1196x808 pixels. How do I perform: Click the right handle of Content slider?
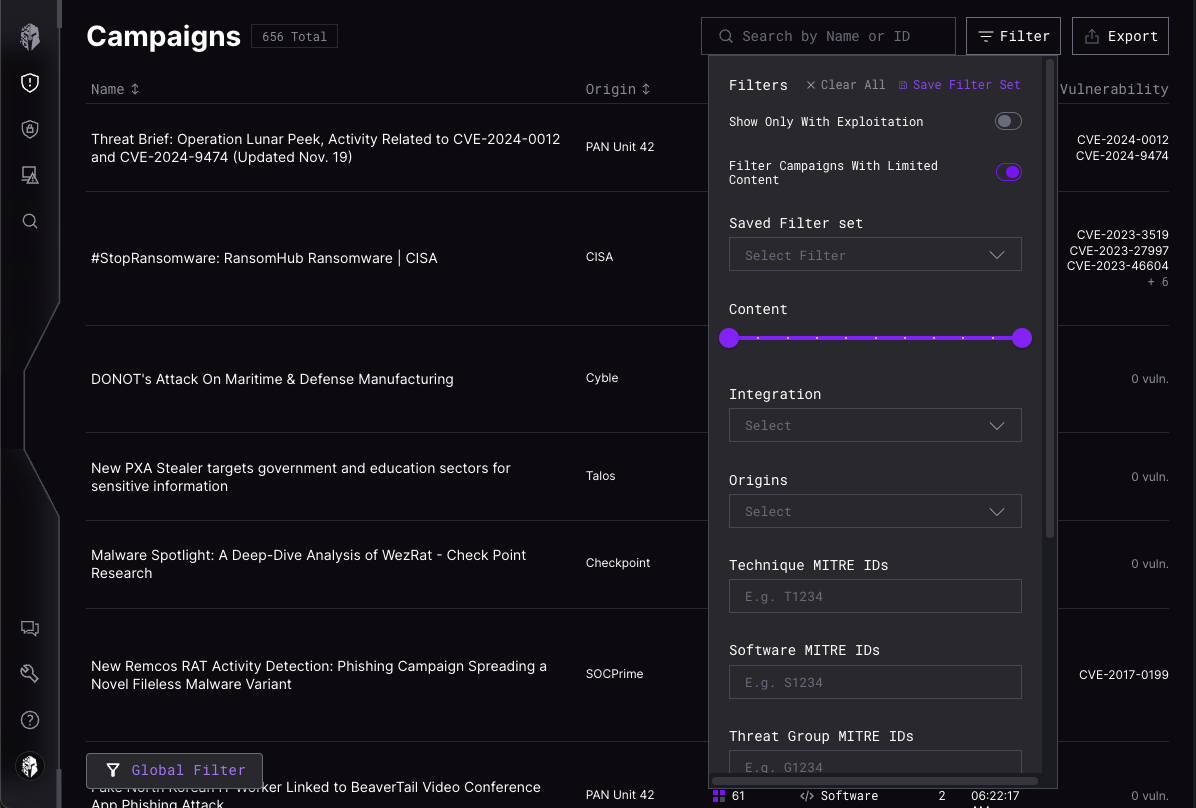[x=1021, y=338]
